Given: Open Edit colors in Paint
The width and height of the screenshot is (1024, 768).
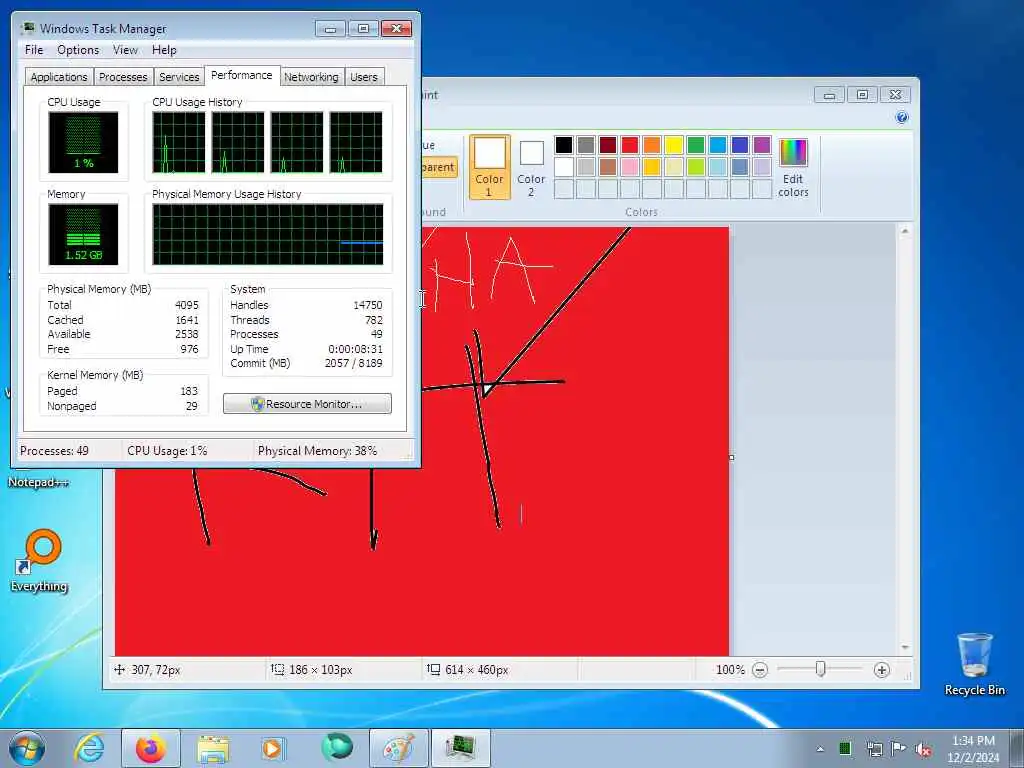Looking at the screenshot, I should pos(793,168).
